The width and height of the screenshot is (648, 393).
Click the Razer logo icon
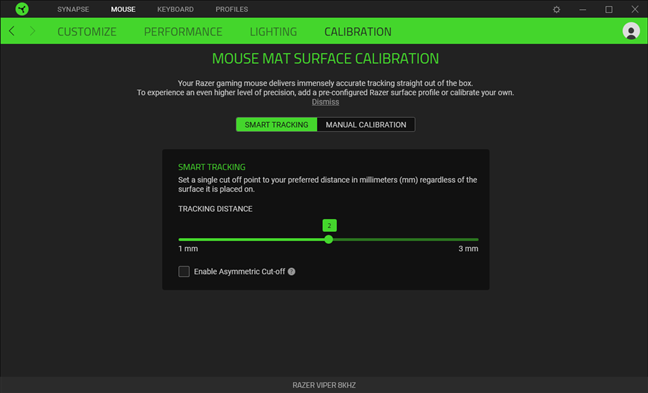[x=22, y=9]
